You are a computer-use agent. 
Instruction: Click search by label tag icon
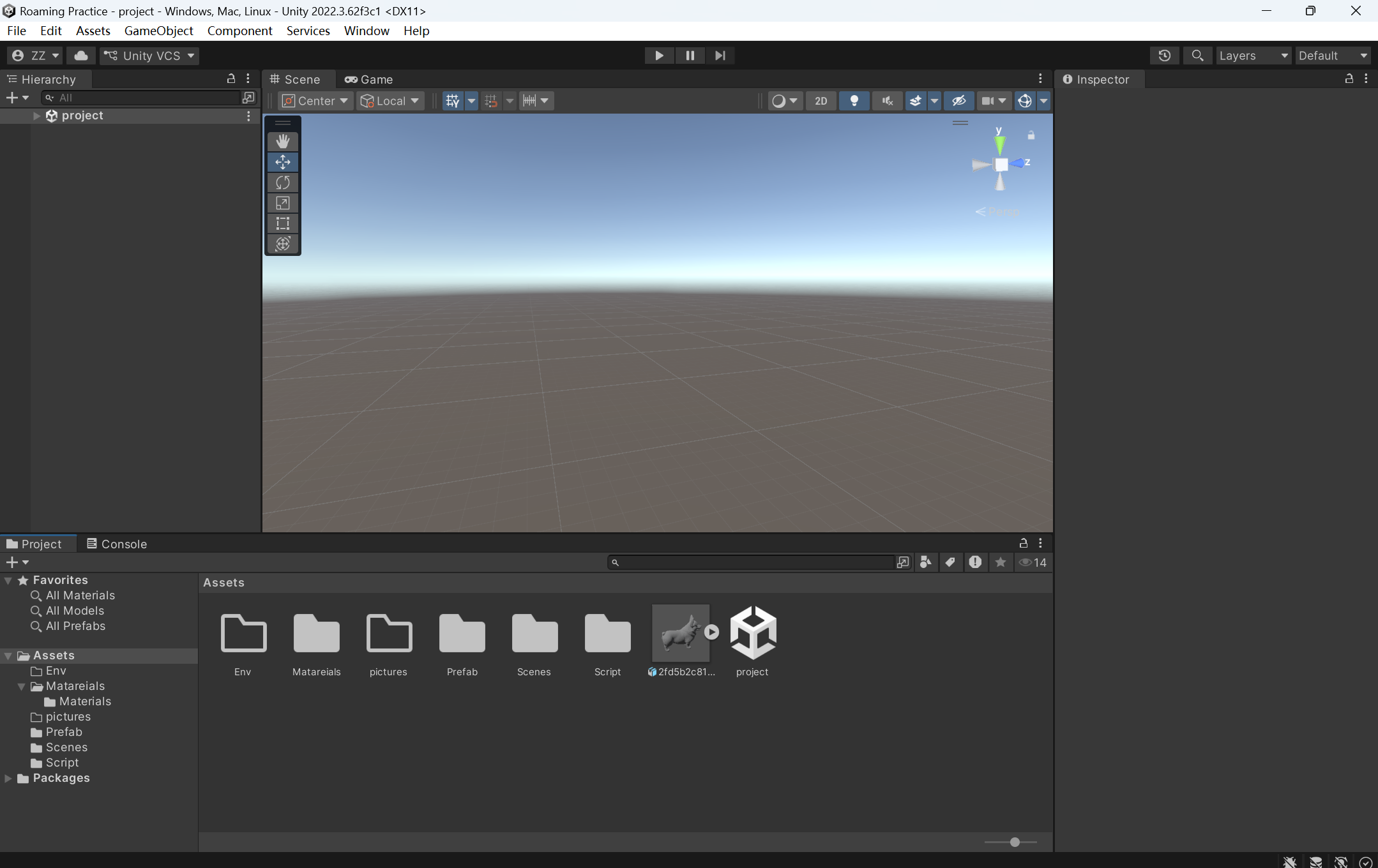coord(950,562)
